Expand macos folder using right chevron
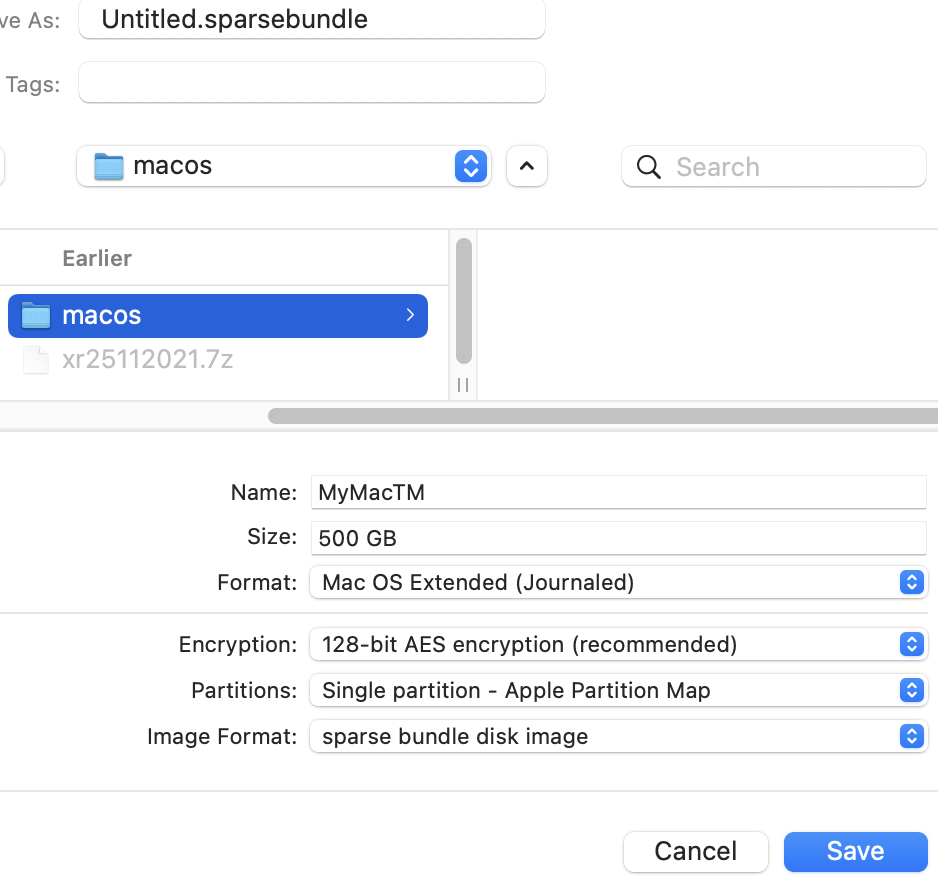The image size is (938, 890). (x=410, y=316)
